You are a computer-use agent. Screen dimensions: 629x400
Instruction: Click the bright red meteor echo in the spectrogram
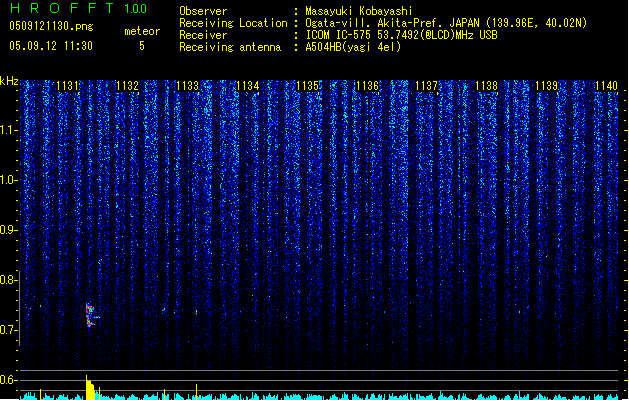tap(91, 315)
